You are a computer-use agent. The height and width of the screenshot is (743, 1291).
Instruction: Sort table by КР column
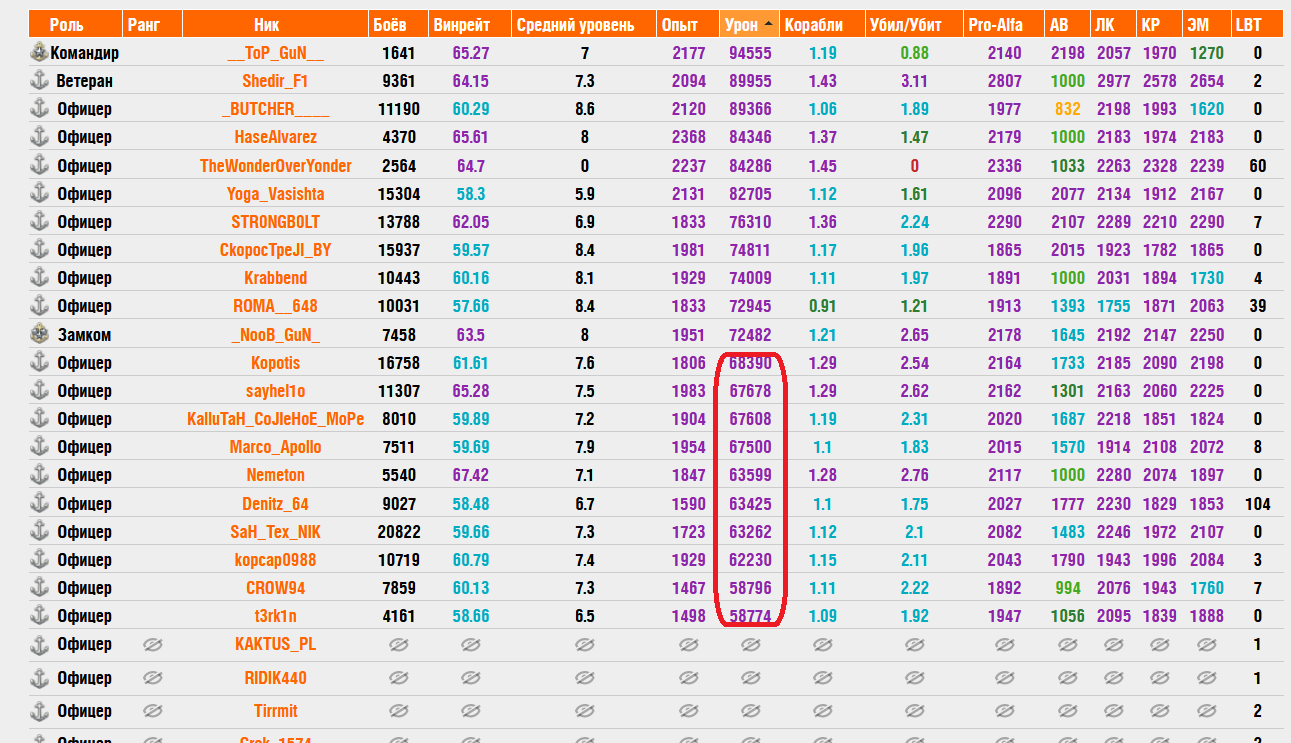[x=1158, y=25]
